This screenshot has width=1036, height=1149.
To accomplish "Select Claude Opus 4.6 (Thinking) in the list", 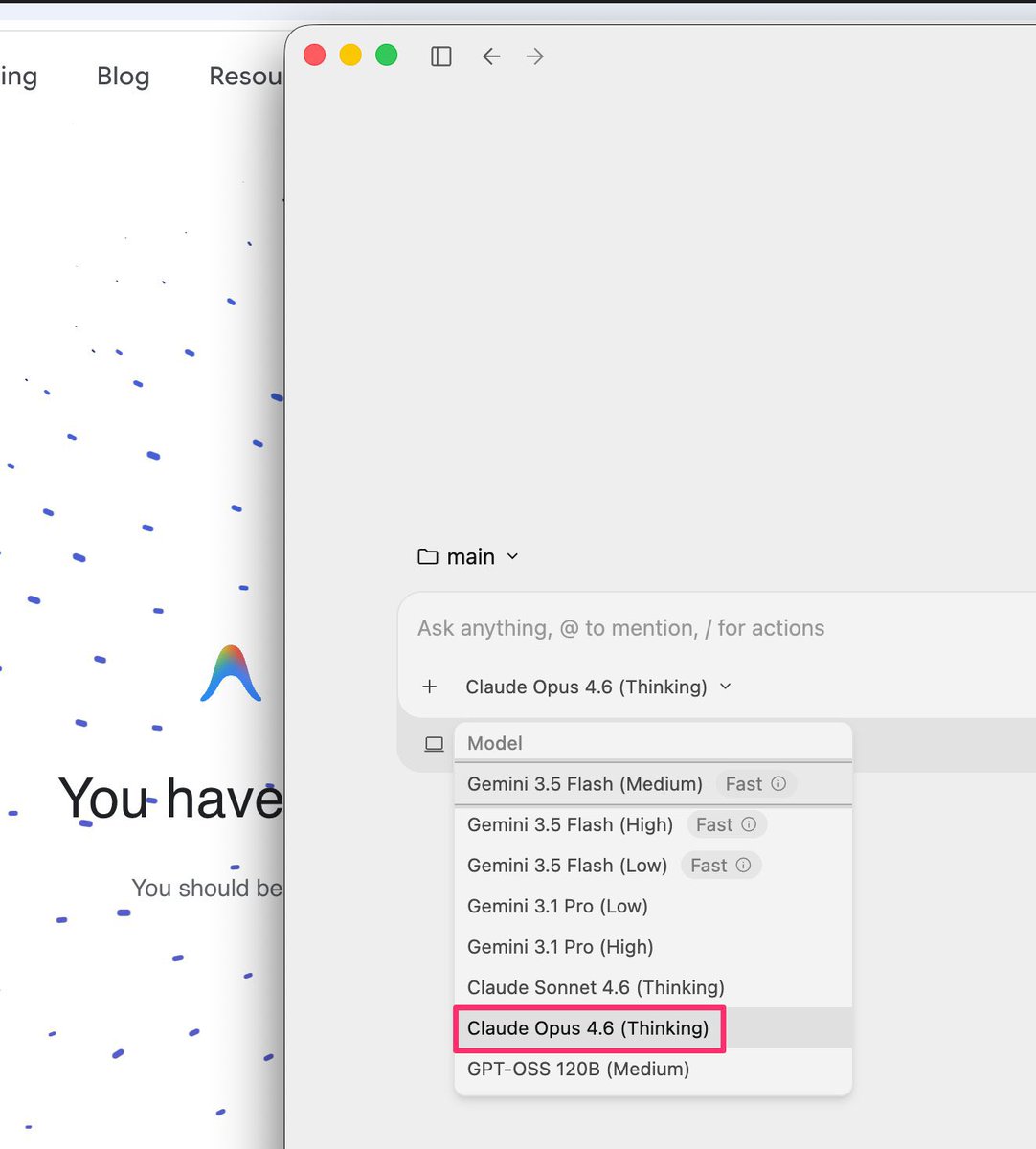I will (x=653, y=1028).
